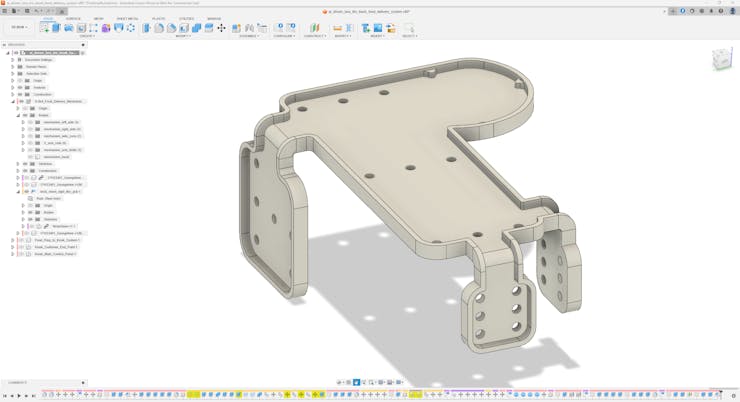The width and height of the screenshot is (740, 402).
Task: Click the Comments panel label
Action: 18,382
